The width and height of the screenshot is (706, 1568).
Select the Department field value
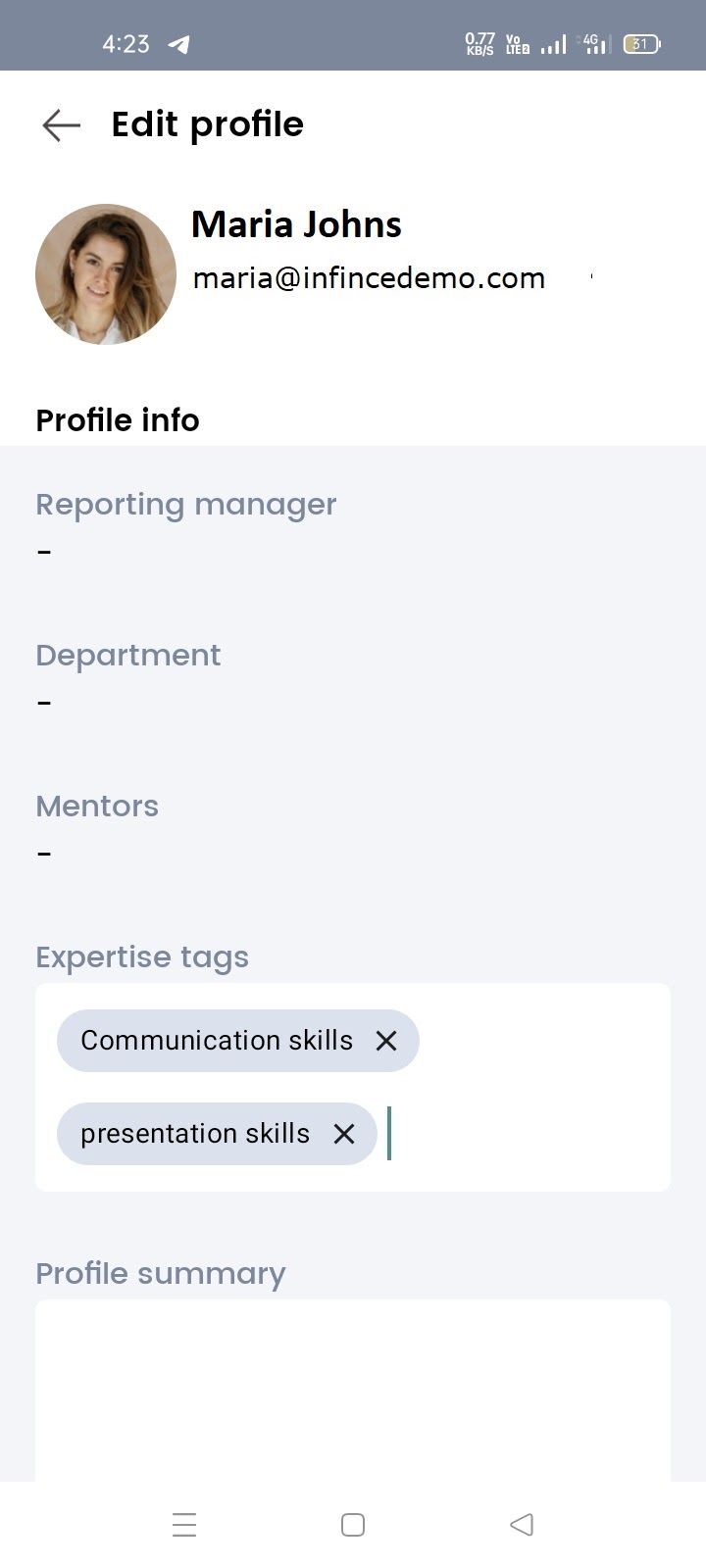click(x=44, y=704)
